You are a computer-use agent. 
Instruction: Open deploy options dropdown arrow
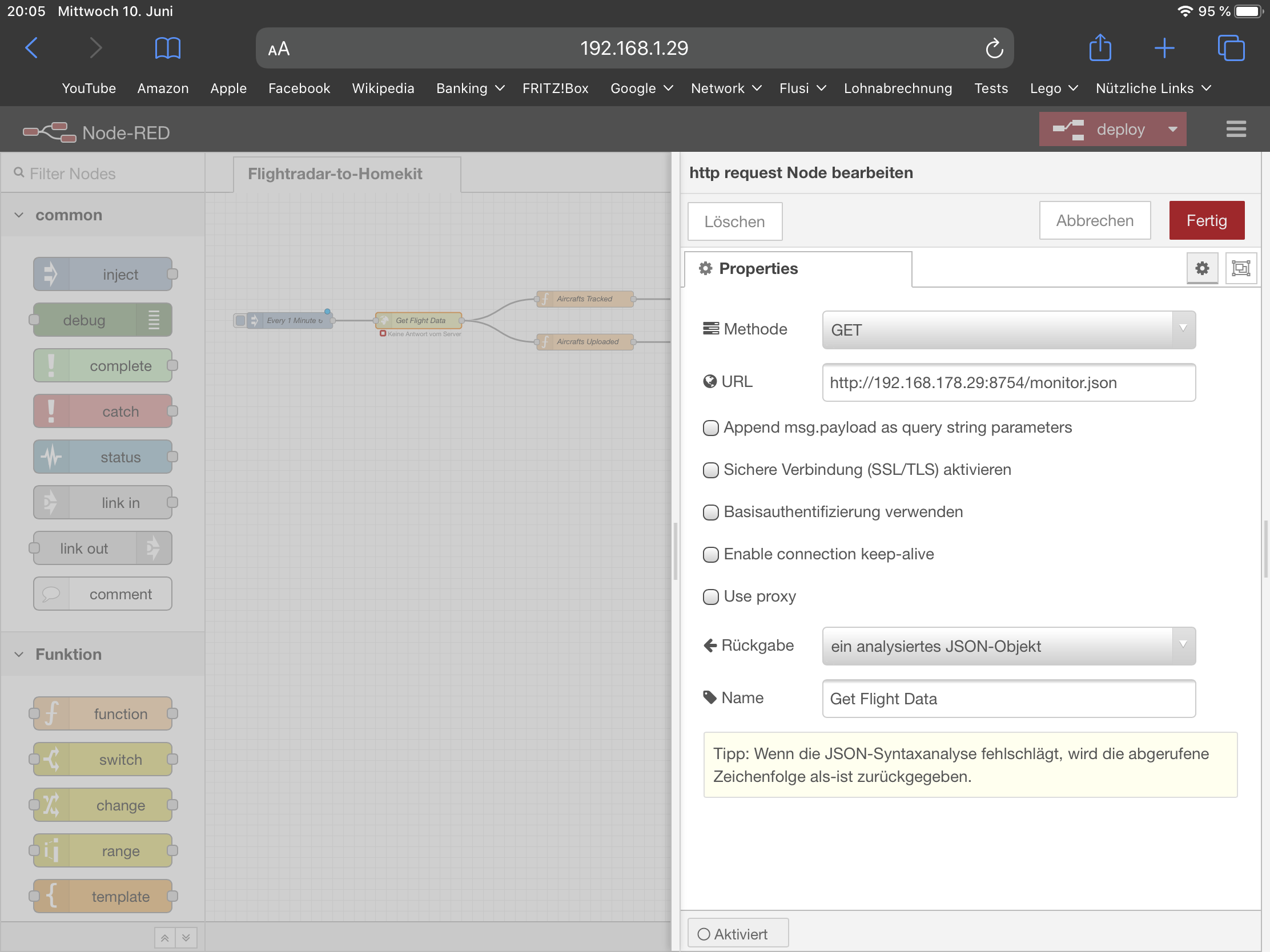click(x=1172, y=130)
